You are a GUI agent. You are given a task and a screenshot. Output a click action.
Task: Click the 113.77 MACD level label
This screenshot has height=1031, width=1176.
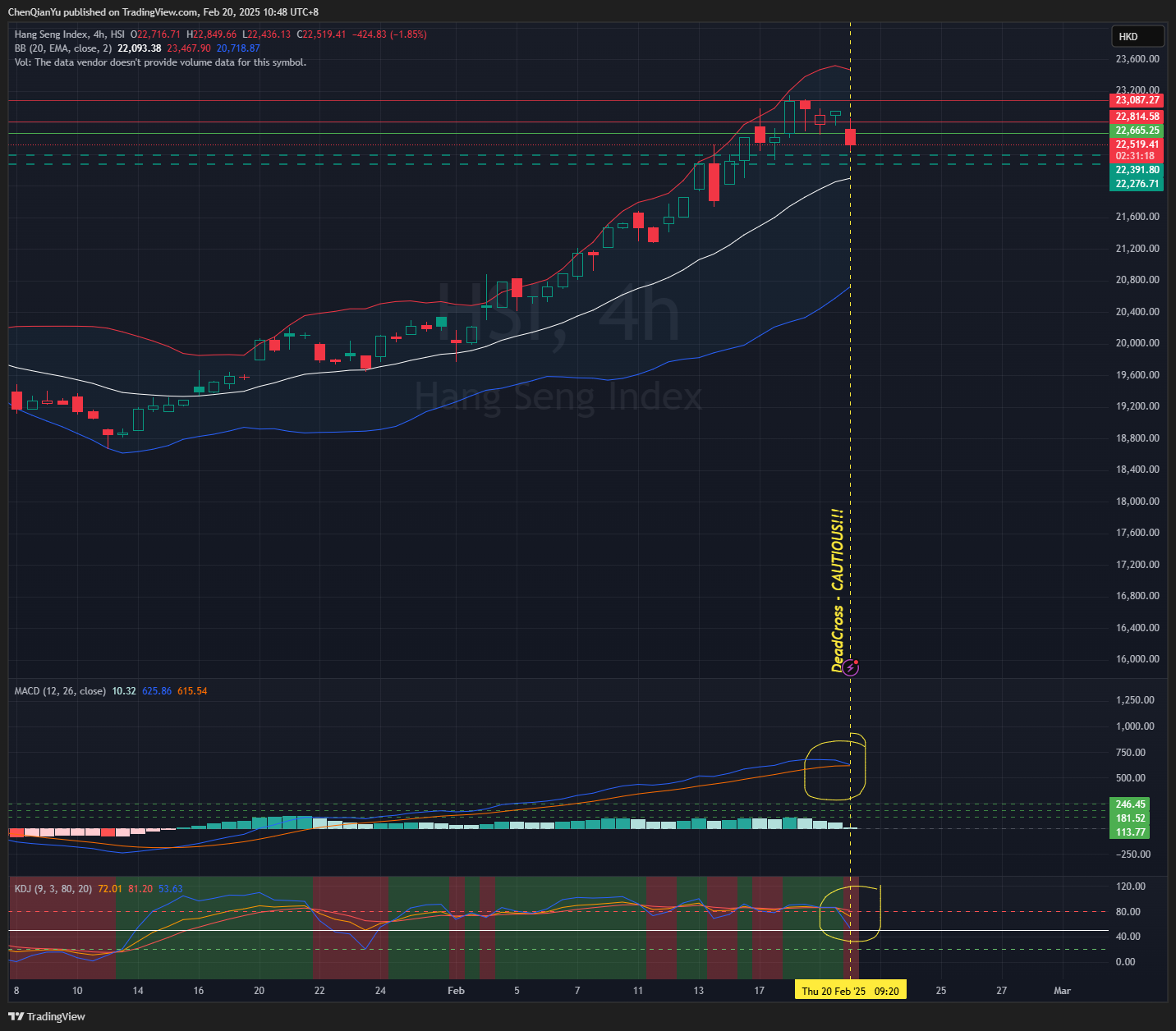(x=1130, y=832)
